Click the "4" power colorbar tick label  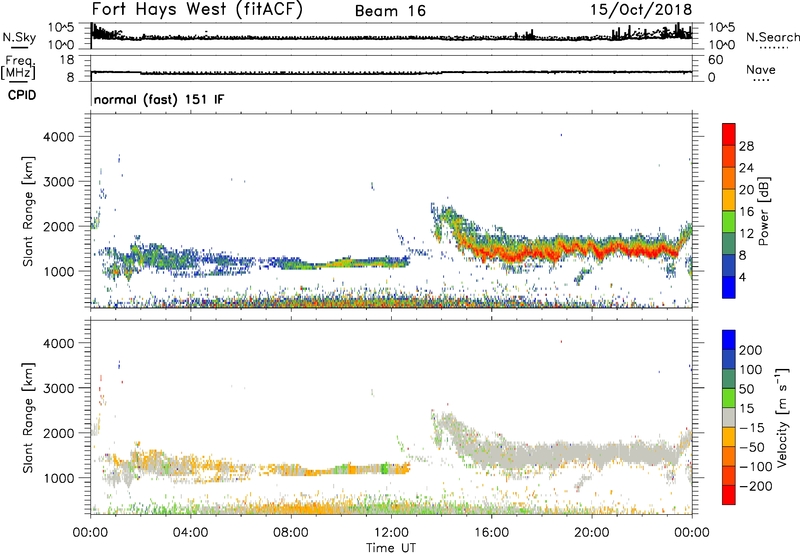[742, 277]
